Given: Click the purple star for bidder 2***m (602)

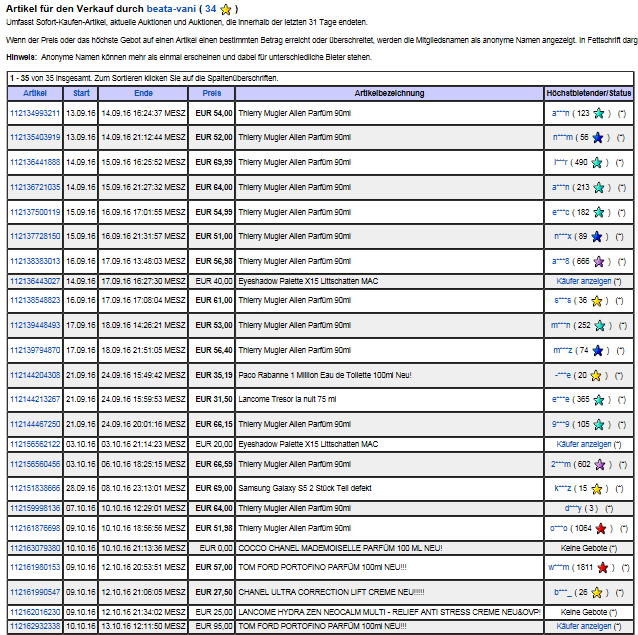Looking at the screenshot, I should [x=600, y=465].
